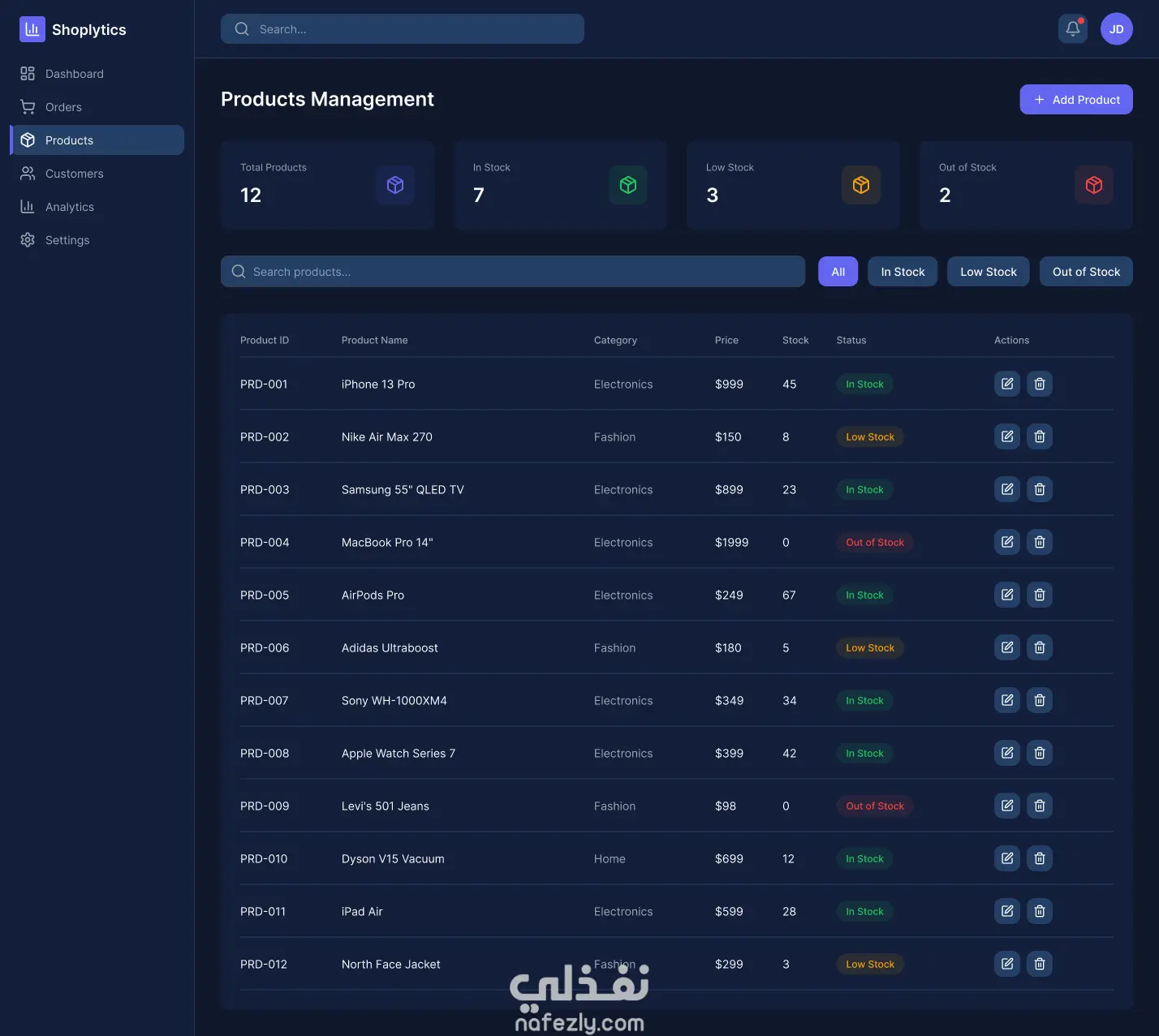Click the PRD-012 product ID cell
The width and height of the screenshot is (1159, 1036).
(264, 965)
